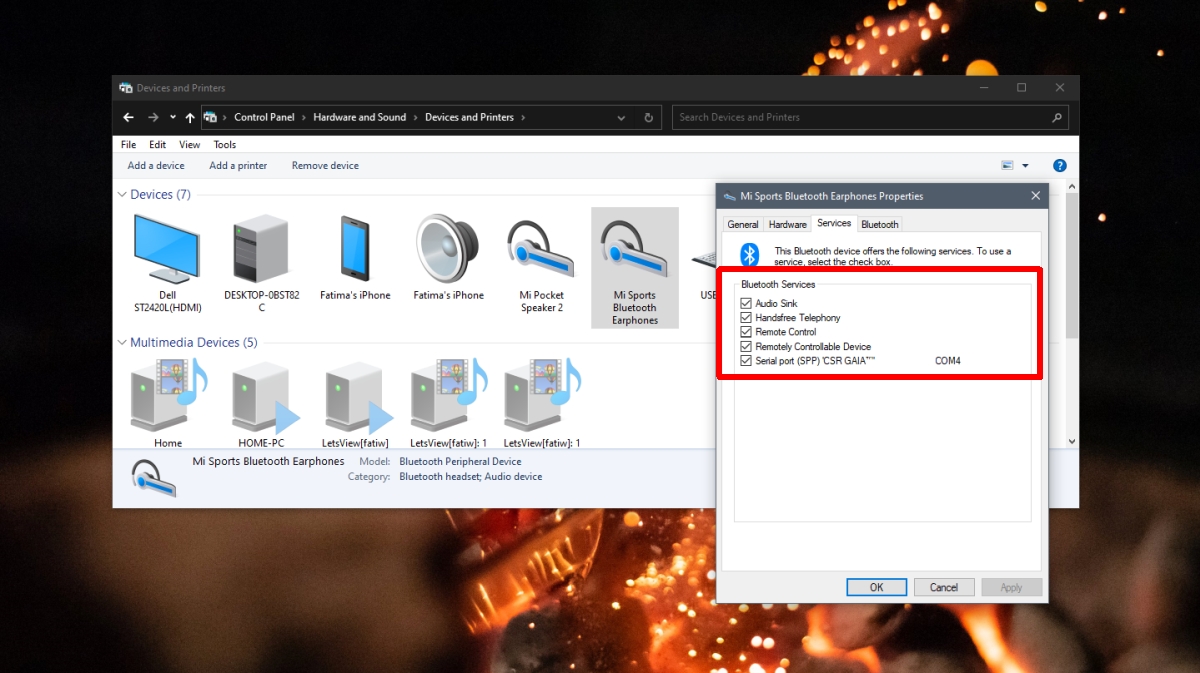Select the Dell ST2420L(HDMI) monitor icon
This screenshot has height=673, width=1200.
(167, 248)
